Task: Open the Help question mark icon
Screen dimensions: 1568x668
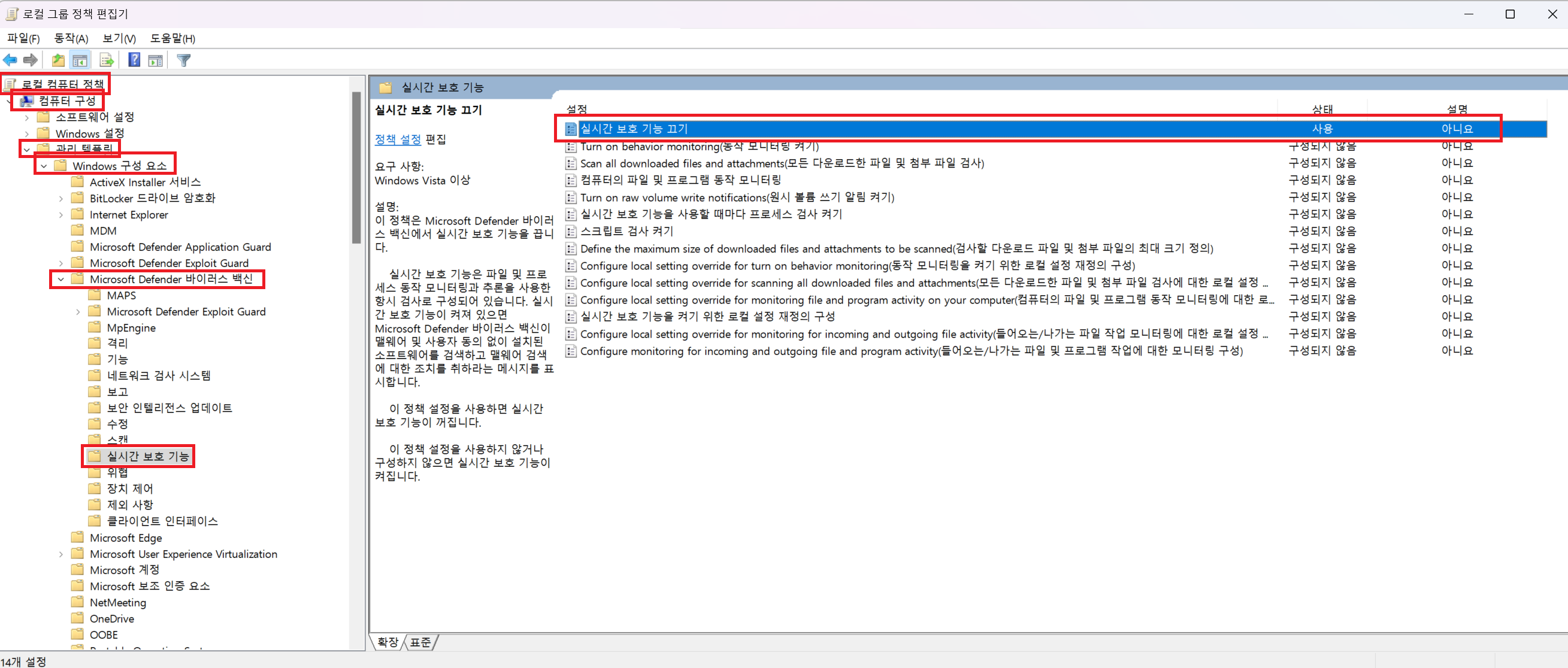Action: tap(135, 60)
